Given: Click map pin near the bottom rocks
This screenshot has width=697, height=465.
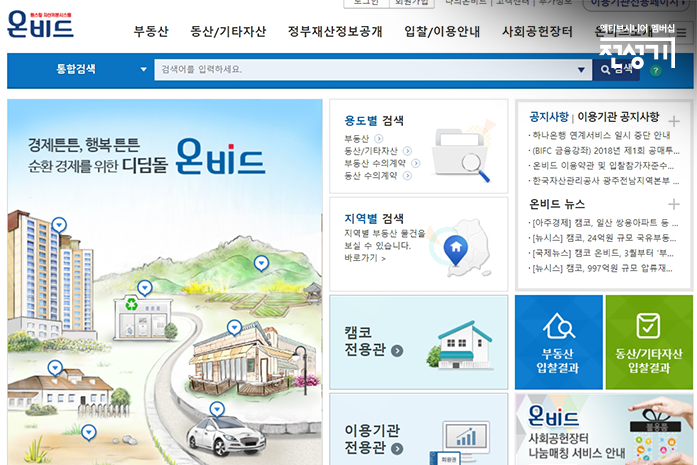Looking at the screenshot, I should (x=88, y=433).
